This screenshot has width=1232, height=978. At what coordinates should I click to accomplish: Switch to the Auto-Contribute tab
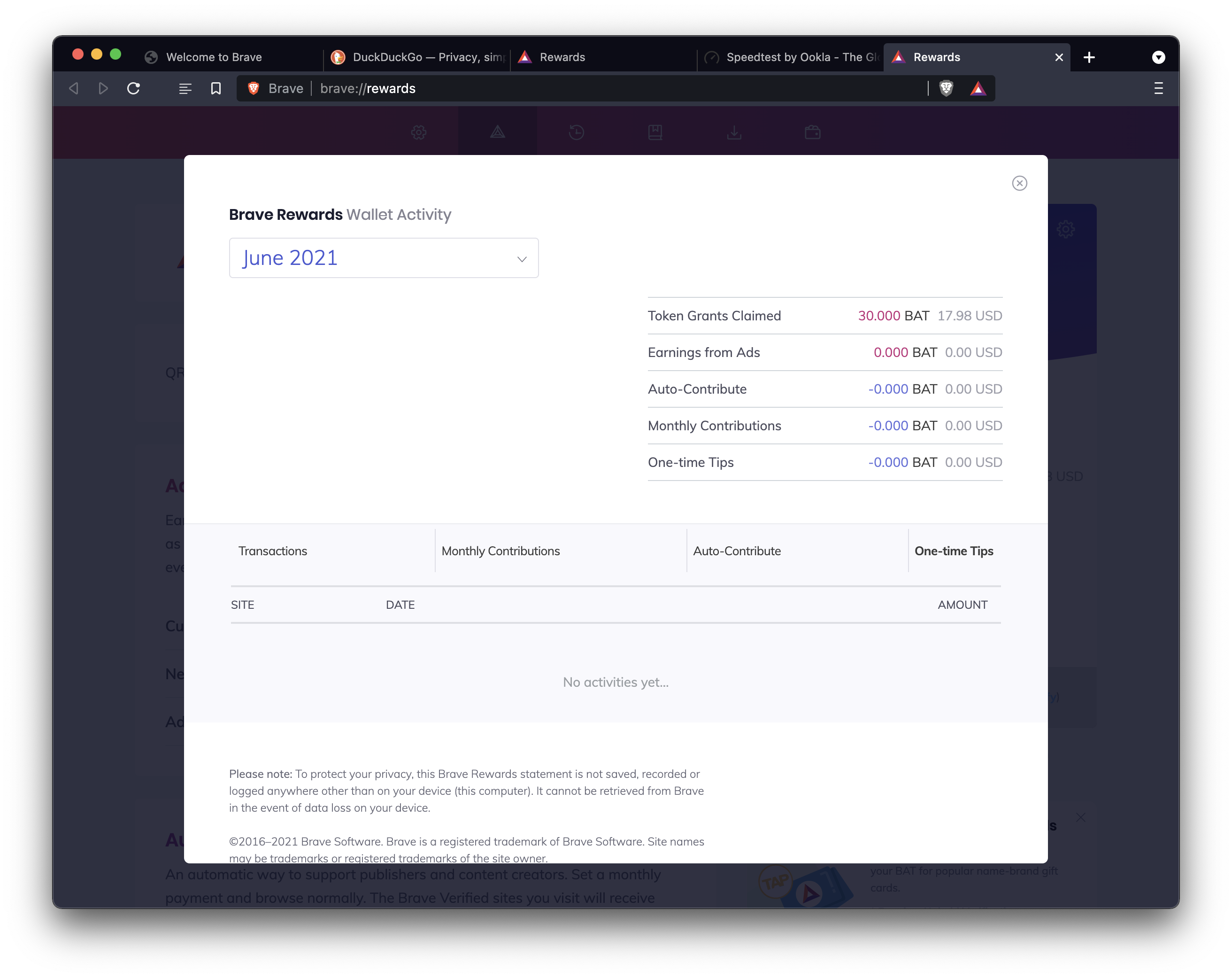click(x=737, y=551)
